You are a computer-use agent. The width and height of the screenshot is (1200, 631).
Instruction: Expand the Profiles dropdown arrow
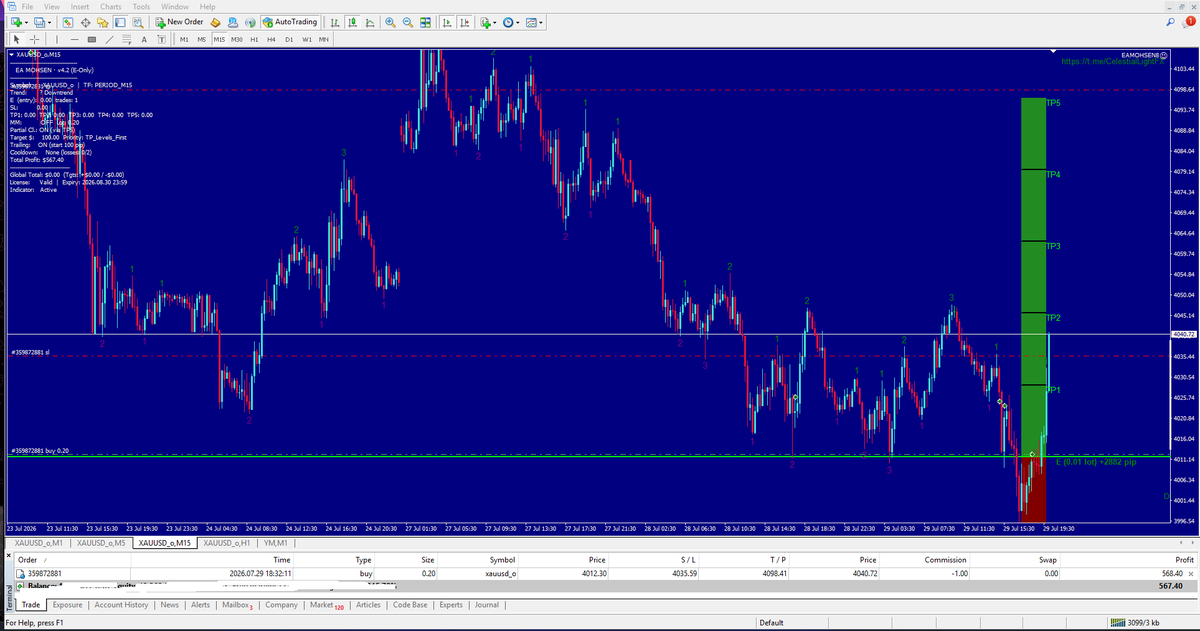[x=49, y=23]
